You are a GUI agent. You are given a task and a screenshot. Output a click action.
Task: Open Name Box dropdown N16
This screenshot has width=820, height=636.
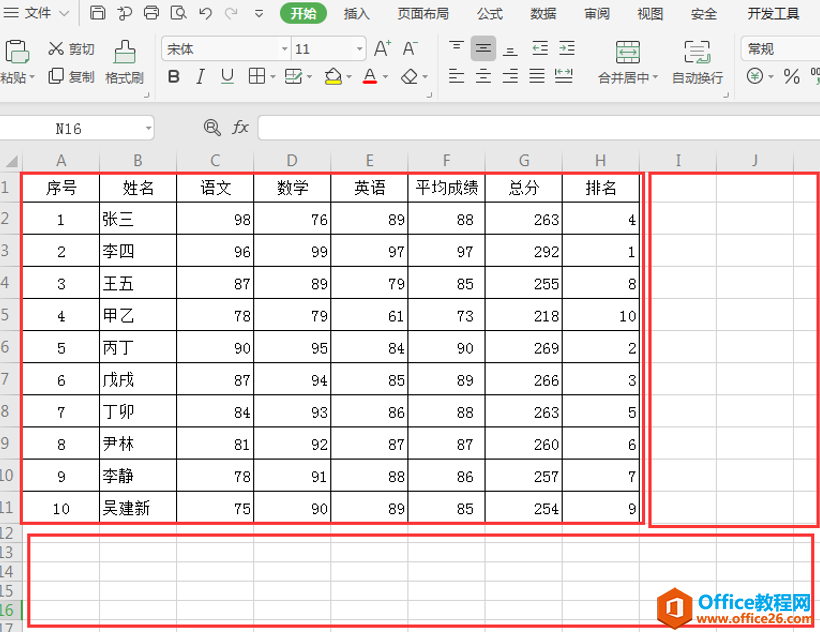point(149,128)
